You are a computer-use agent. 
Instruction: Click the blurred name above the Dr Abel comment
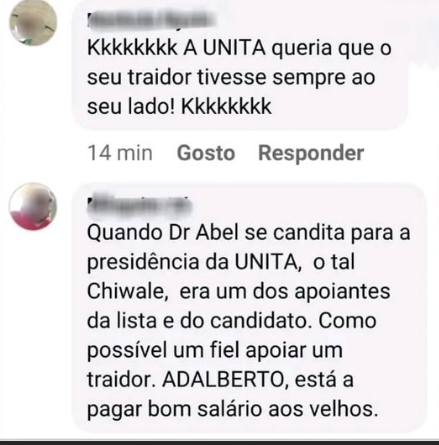[x=139, y=205]
